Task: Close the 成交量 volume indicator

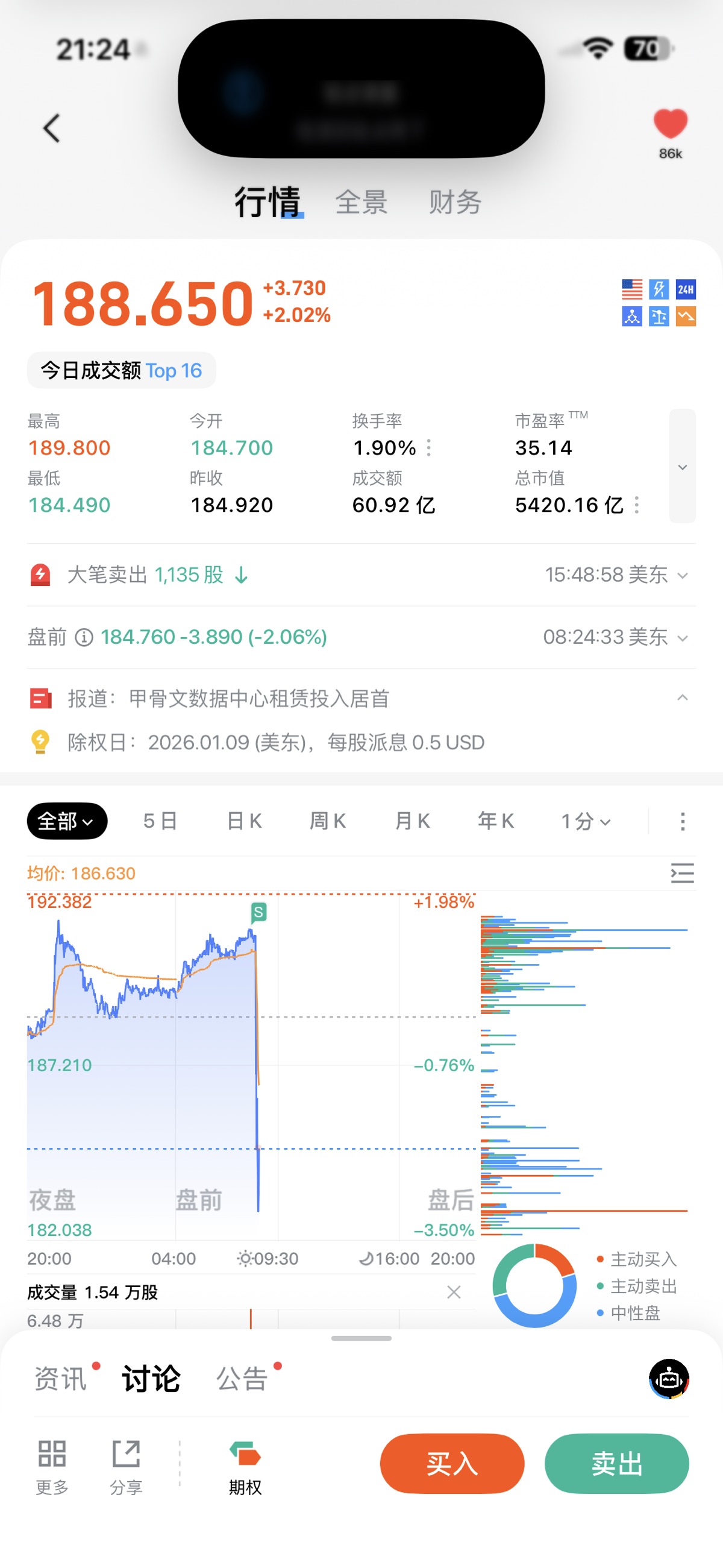Action: pos(454,1292)
